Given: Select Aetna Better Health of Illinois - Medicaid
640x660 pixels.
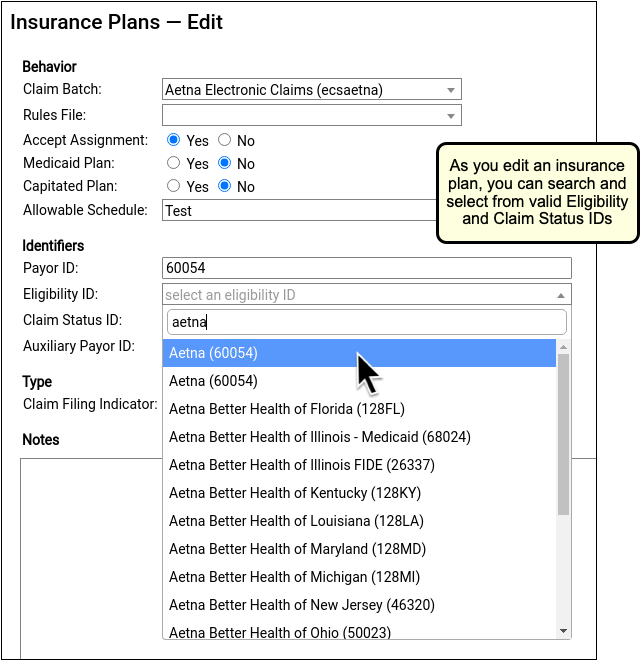Looking at the screenshot, I should tap(359, 437).
